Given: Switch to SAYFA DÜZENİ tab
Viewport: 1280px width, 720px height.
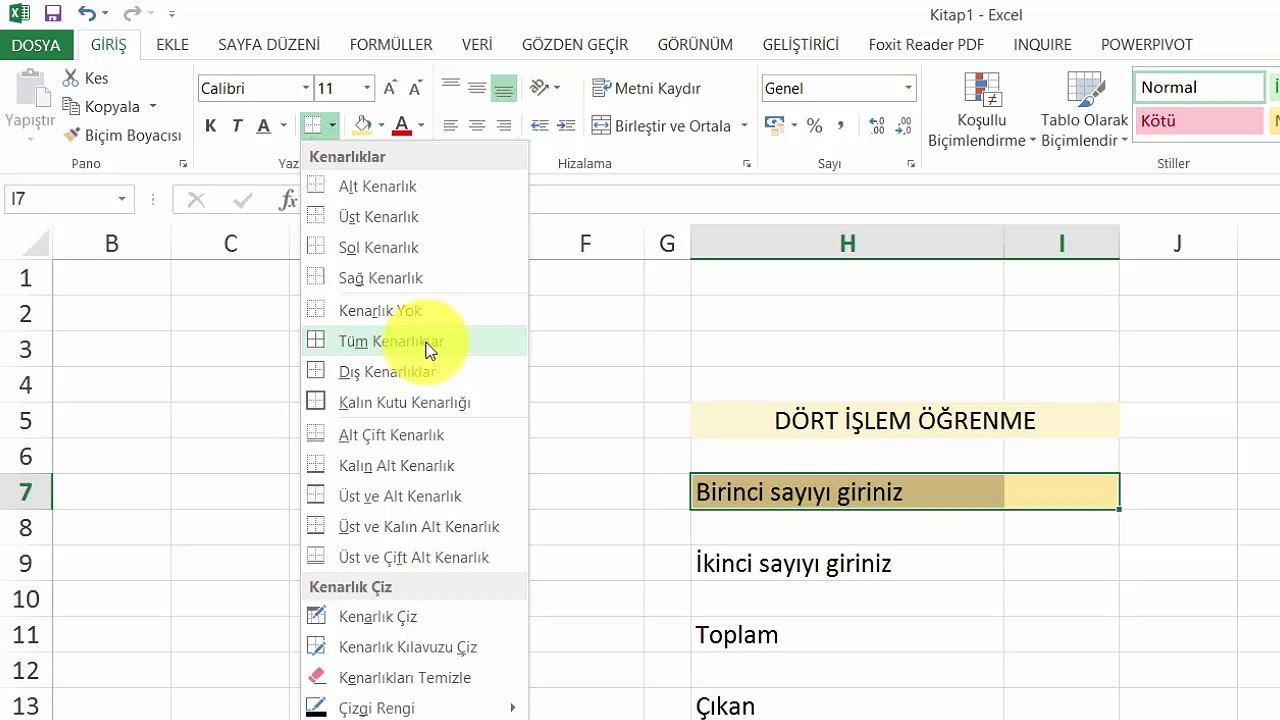Looking at the screenshot, I should click(269, 45).
